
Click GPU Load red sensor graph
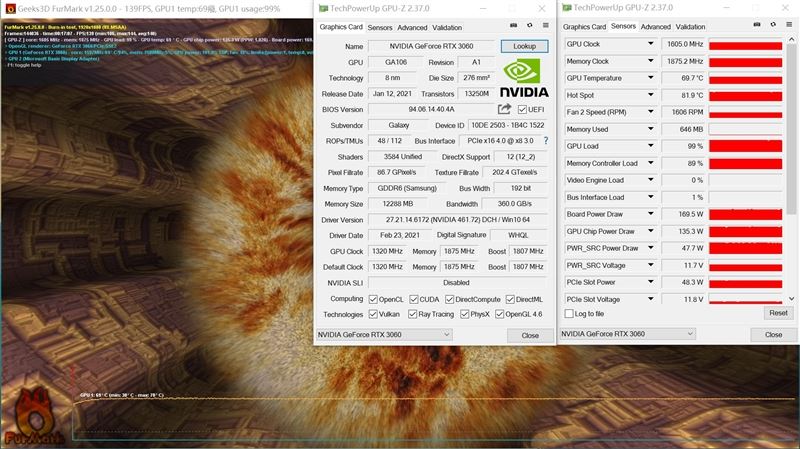pyautogui.click(x=745, y=146)
